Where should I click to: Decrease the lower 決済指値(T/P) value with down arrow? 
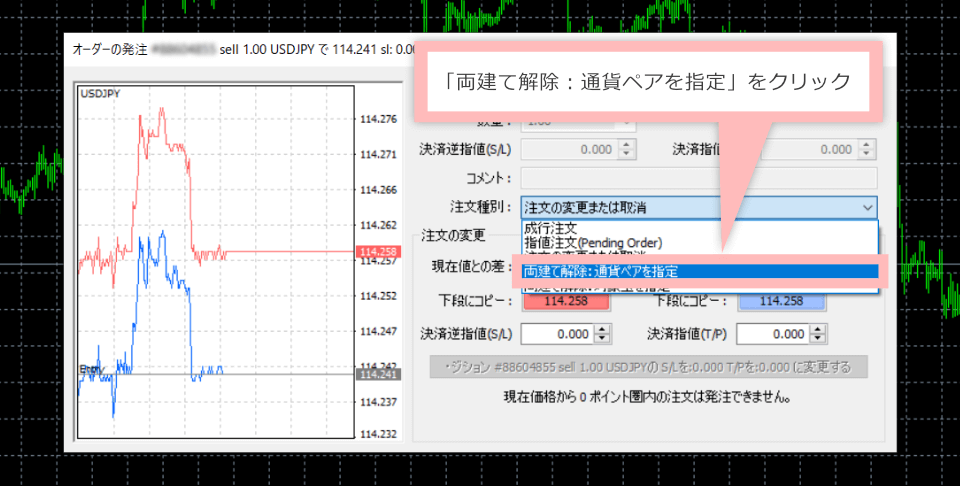(815, 338)
